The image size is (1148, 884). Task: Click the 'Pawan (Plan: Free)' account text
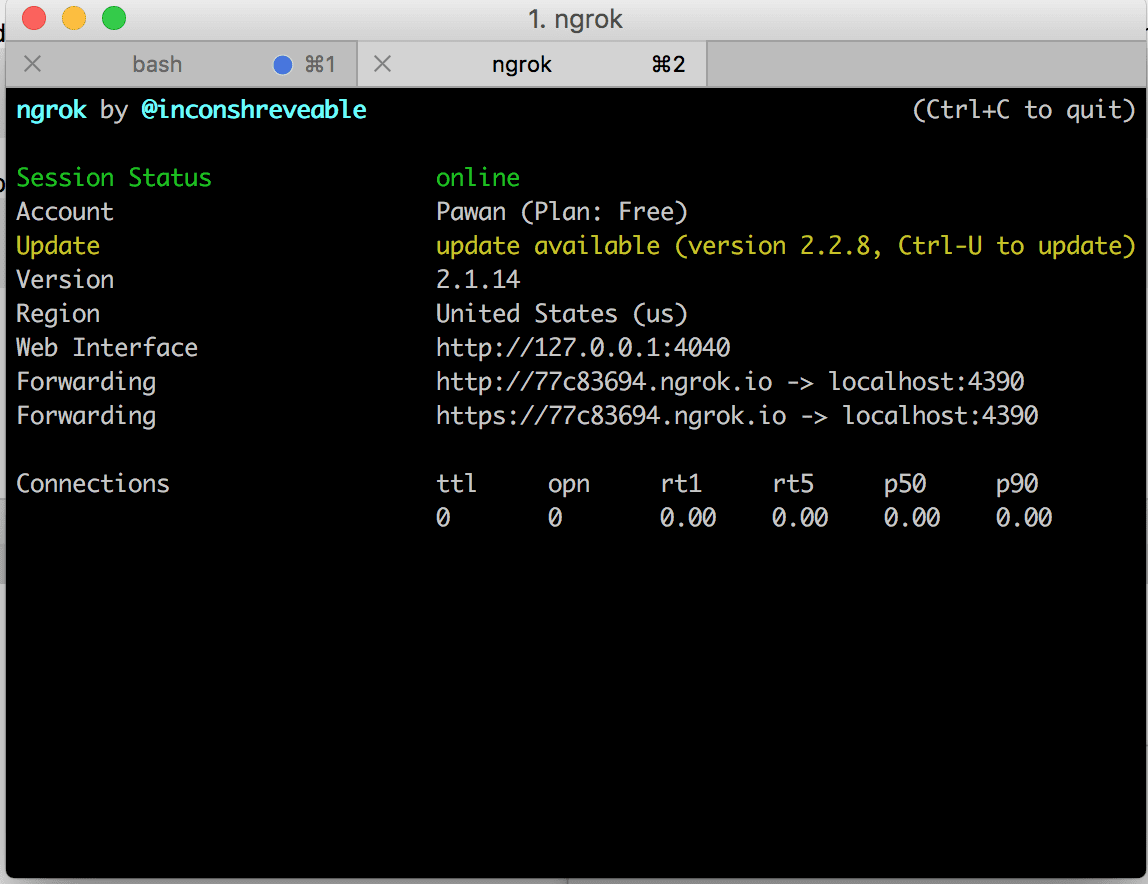pyautogui.click(x=562, y=212)
